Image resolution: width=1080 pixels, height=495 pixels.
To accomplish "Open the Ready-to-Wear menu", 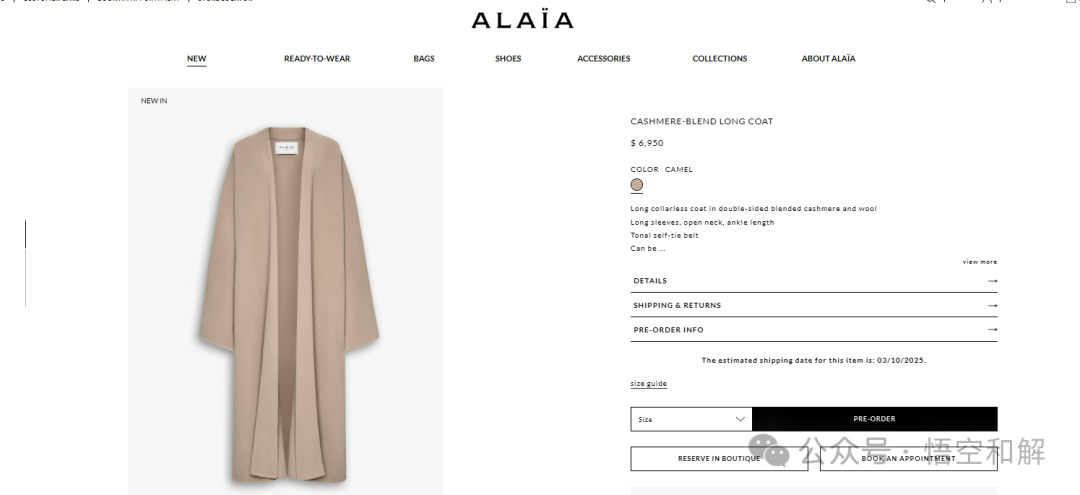I will 317,59.
